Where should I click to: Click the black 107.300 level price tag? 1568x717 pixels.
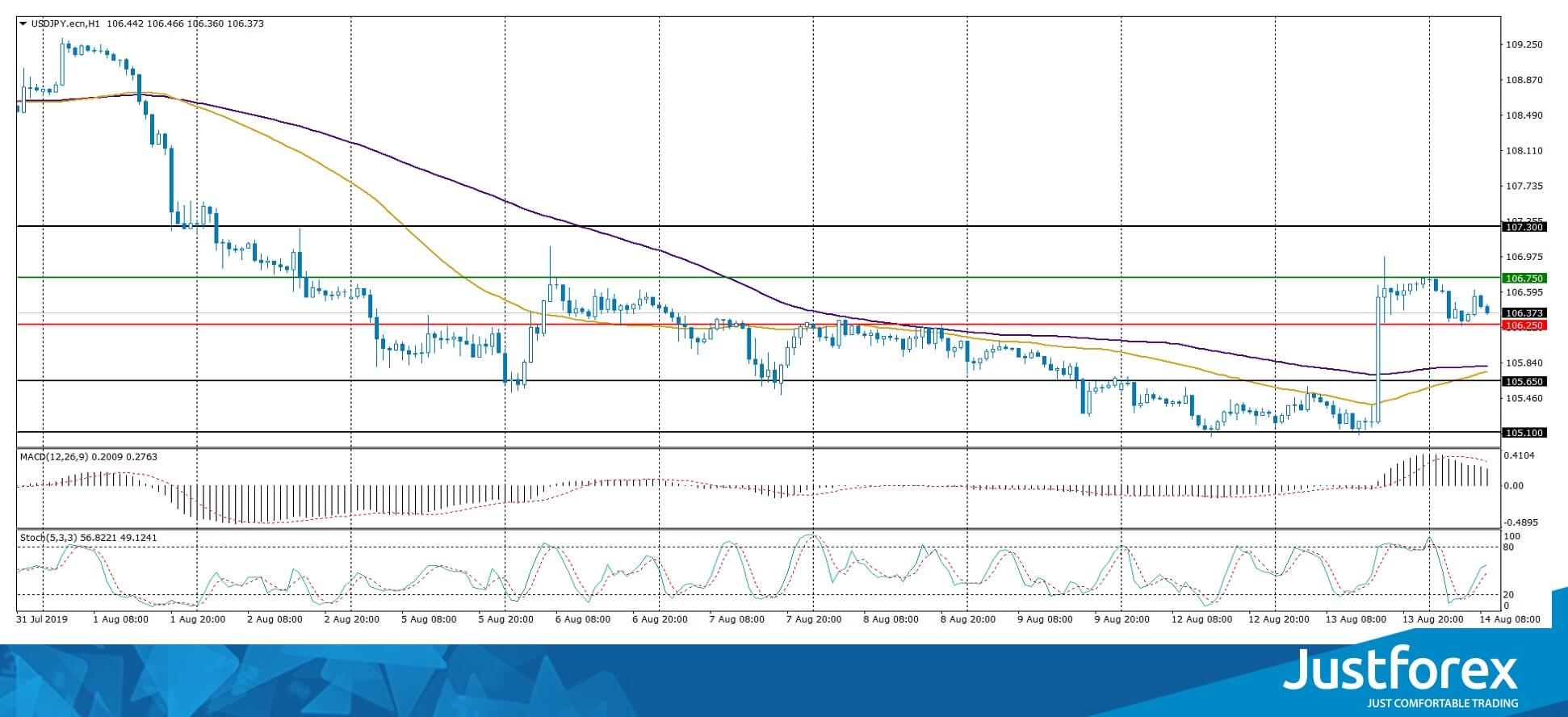pos(1524,228)
